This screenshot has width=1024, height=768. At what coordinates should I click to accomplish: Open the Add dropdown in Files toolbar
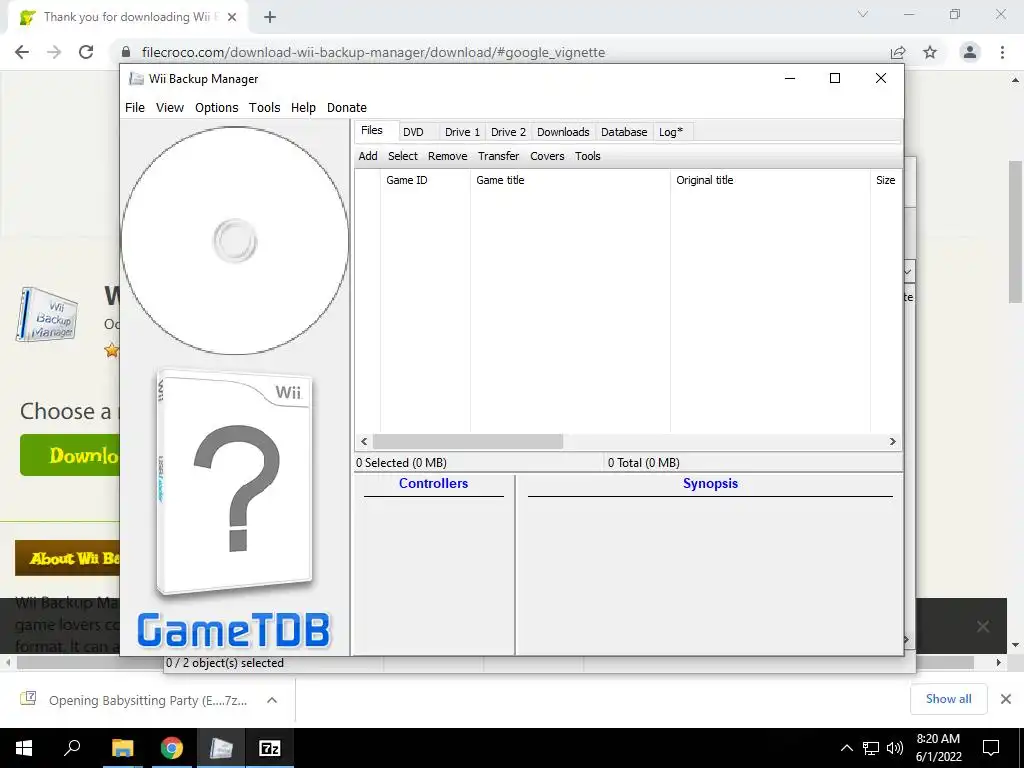tap(368, 156)
